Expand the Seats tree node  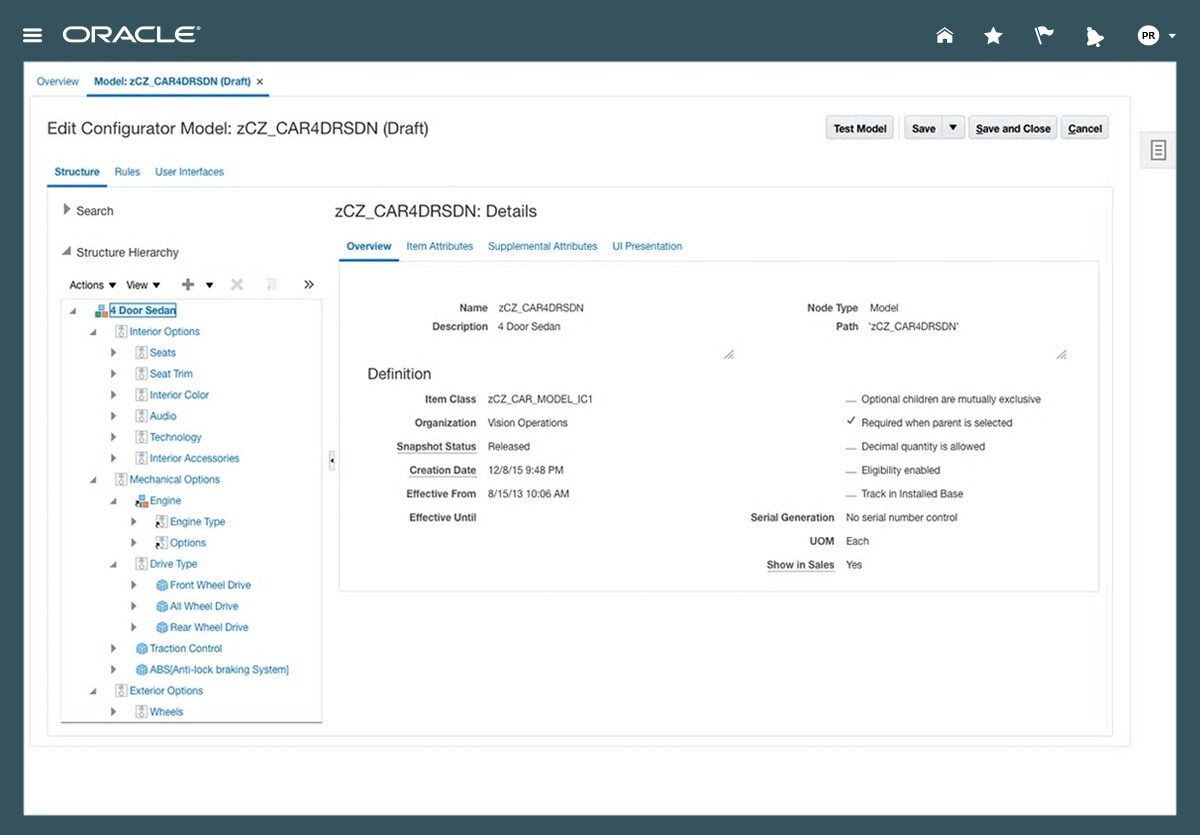(114, 353)
